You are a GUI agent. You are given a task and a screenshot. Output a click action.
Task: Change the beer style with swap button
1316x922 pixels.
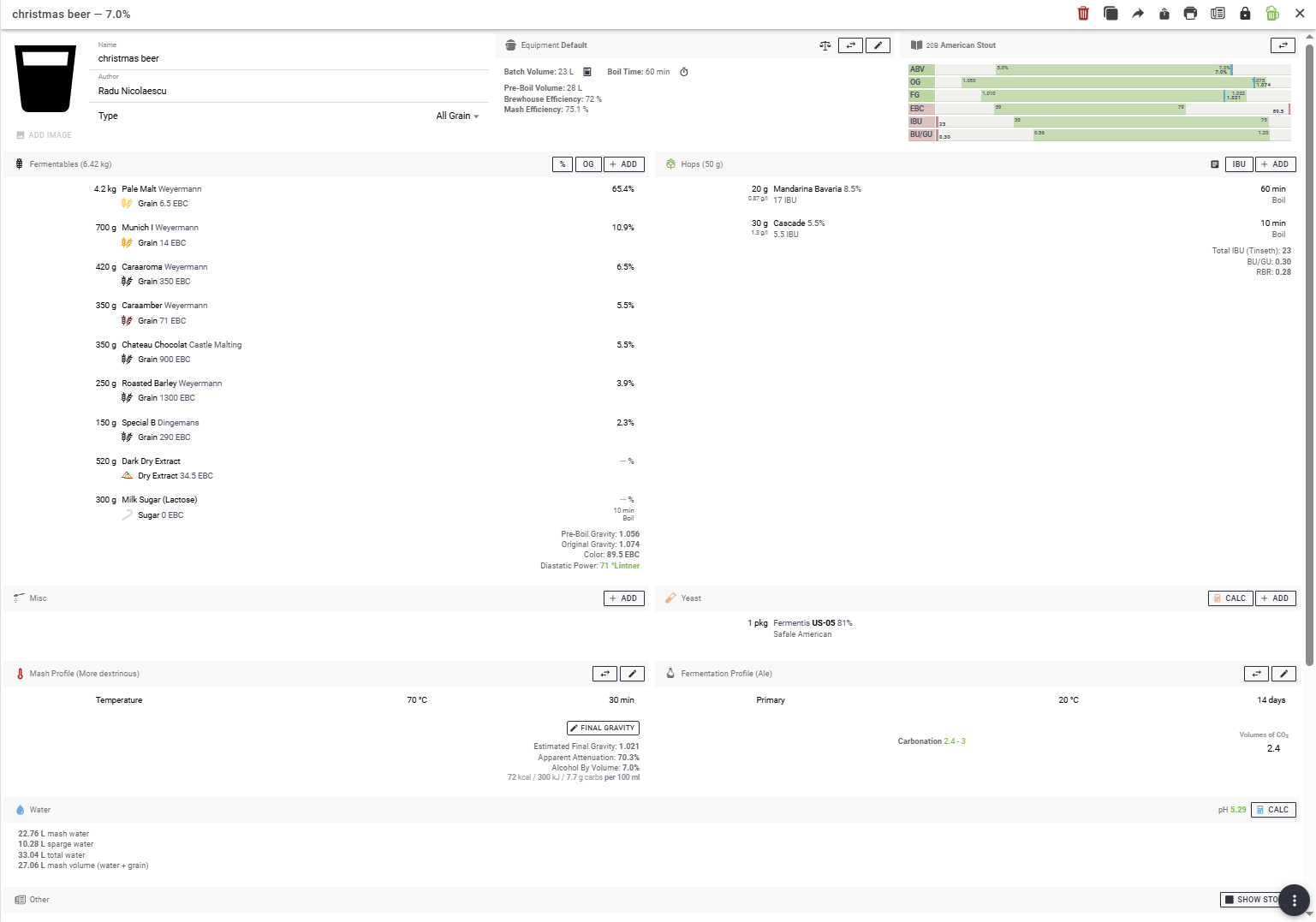(x=1282, y=45)
